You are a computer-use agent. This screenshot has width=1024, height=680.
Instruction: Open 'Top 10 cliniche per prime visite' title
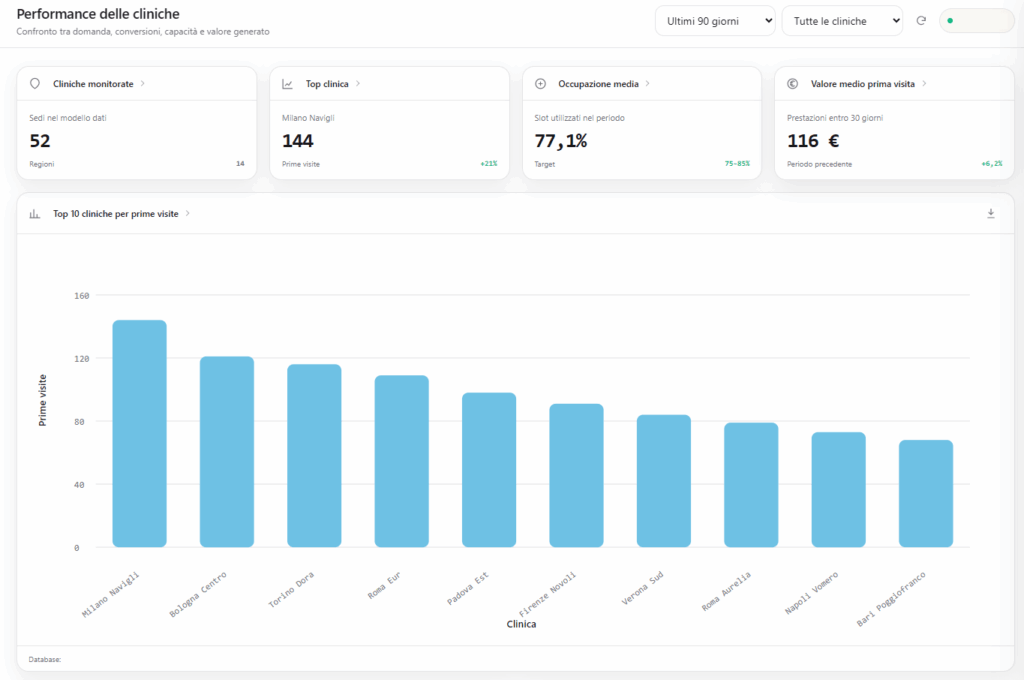tap(116, 214)
